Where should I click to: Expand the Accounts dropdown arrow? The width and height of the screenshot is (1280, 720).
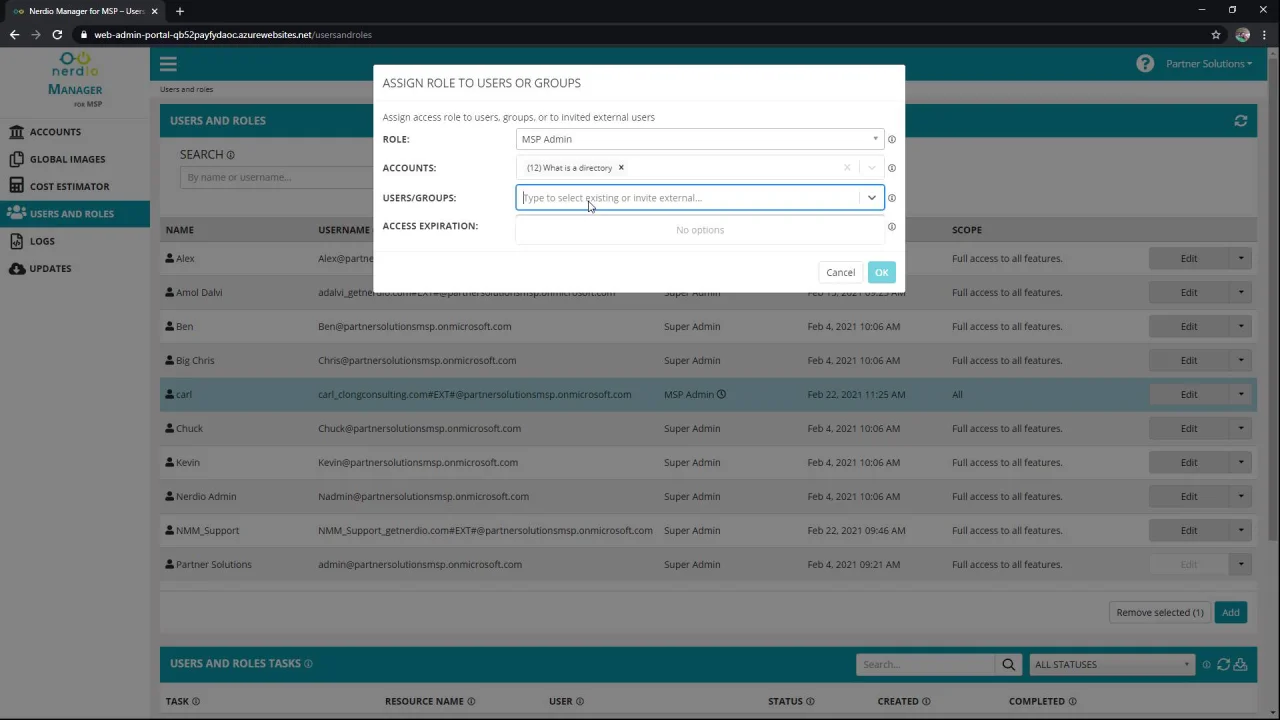tap(872, 168)
